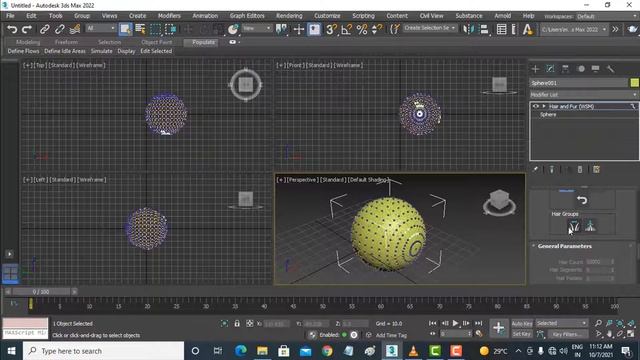
Task: Open the key mode Selected dropdown
Action: (562, 323)
